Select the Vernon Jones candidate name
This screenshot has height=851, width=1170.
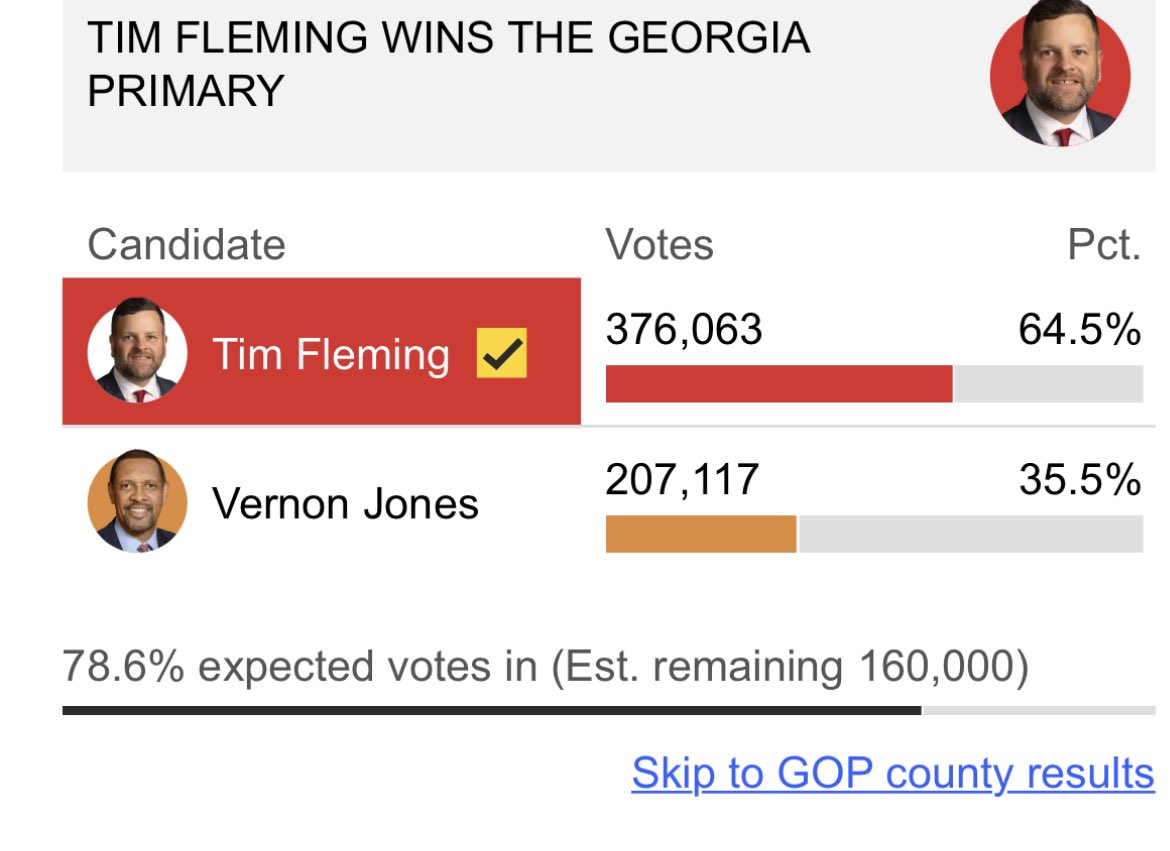[345, 503]
